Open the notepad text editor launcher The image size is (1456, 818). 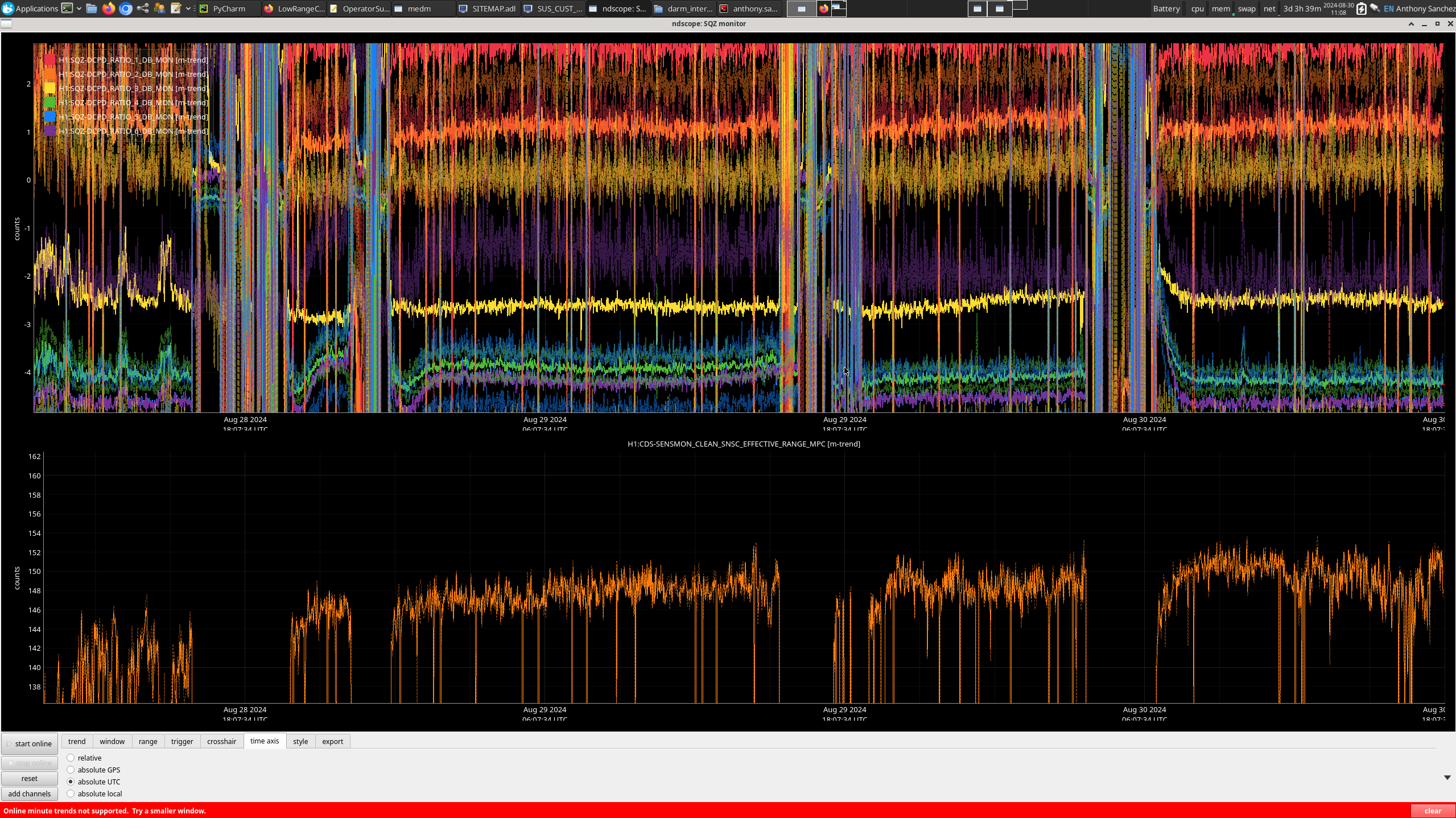(x=176, y=9)
